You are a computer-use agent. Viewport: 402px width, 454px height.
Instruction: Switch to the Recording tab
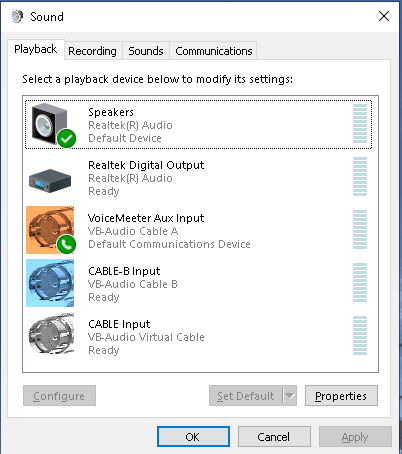[x=93, y=51]
